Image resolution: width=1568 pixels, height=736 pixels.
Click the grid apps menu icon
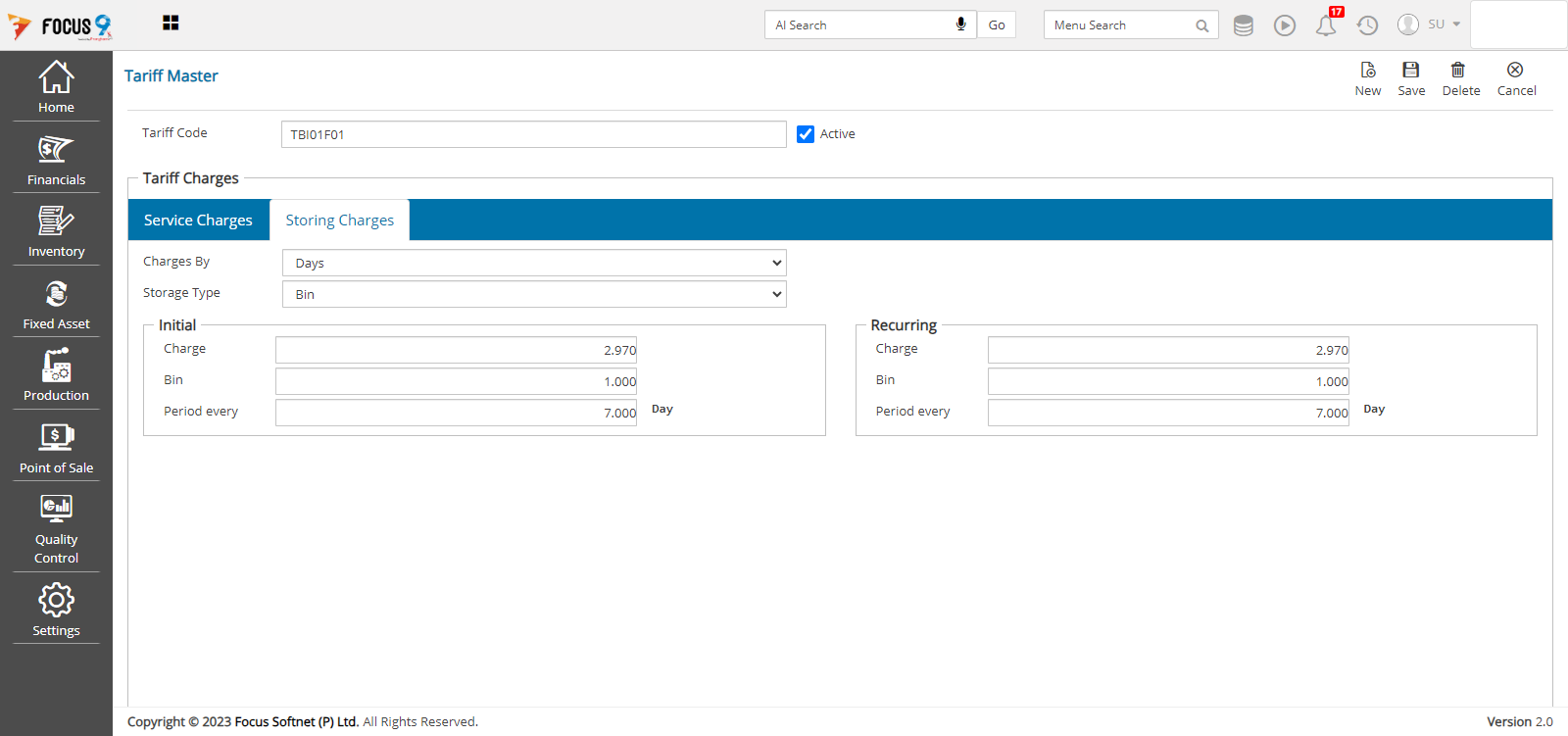click(171, 24)
